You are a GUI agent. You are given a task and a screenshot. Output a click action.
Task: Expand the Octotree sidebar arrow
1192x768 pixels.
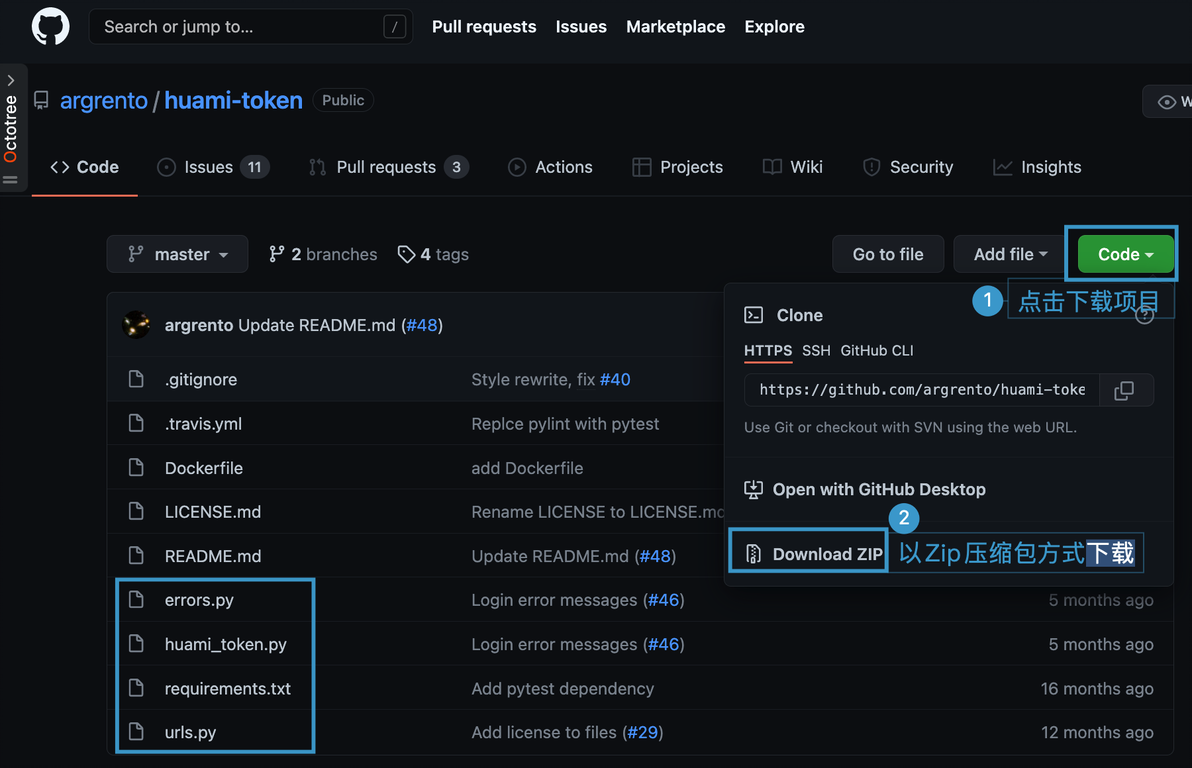(11, 80)
